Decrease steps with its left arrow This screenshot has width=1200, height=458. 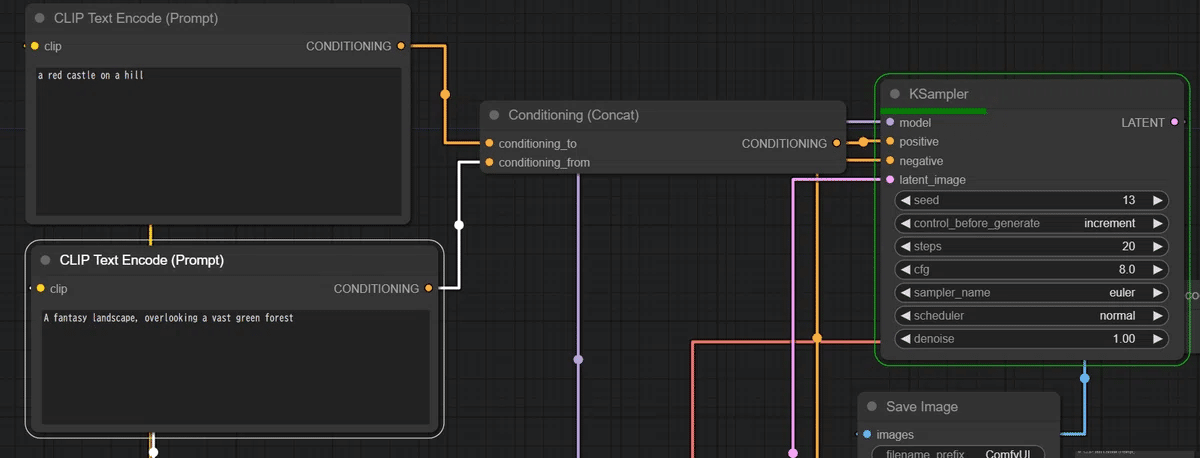point(906,247)
